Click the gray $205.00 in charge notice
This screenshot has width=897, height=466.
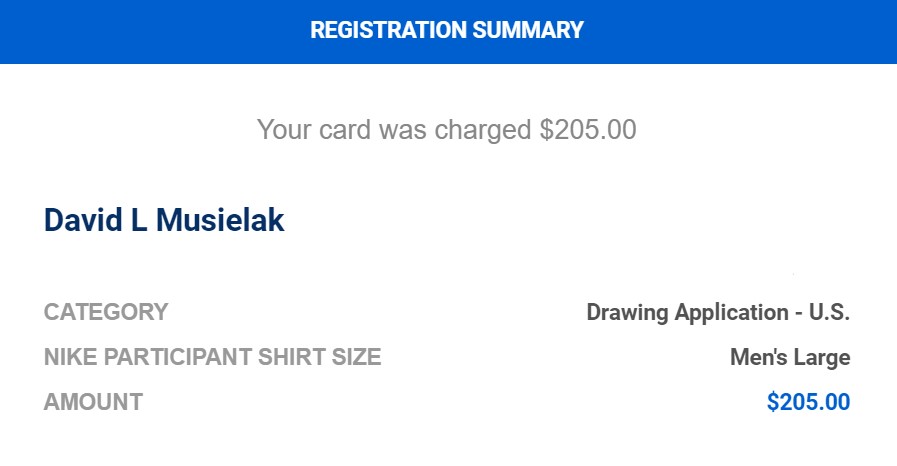(588, 129)
